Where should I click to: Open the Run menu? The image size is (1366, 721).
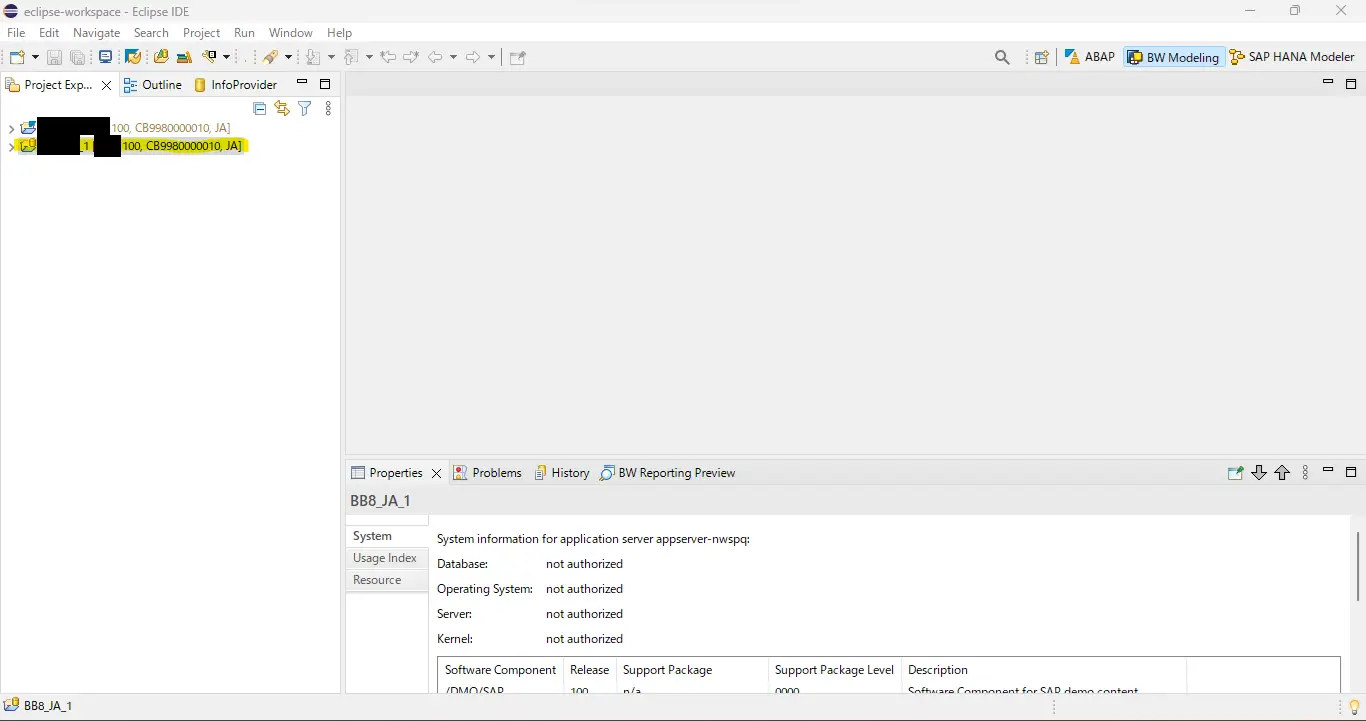click(244, 33)
